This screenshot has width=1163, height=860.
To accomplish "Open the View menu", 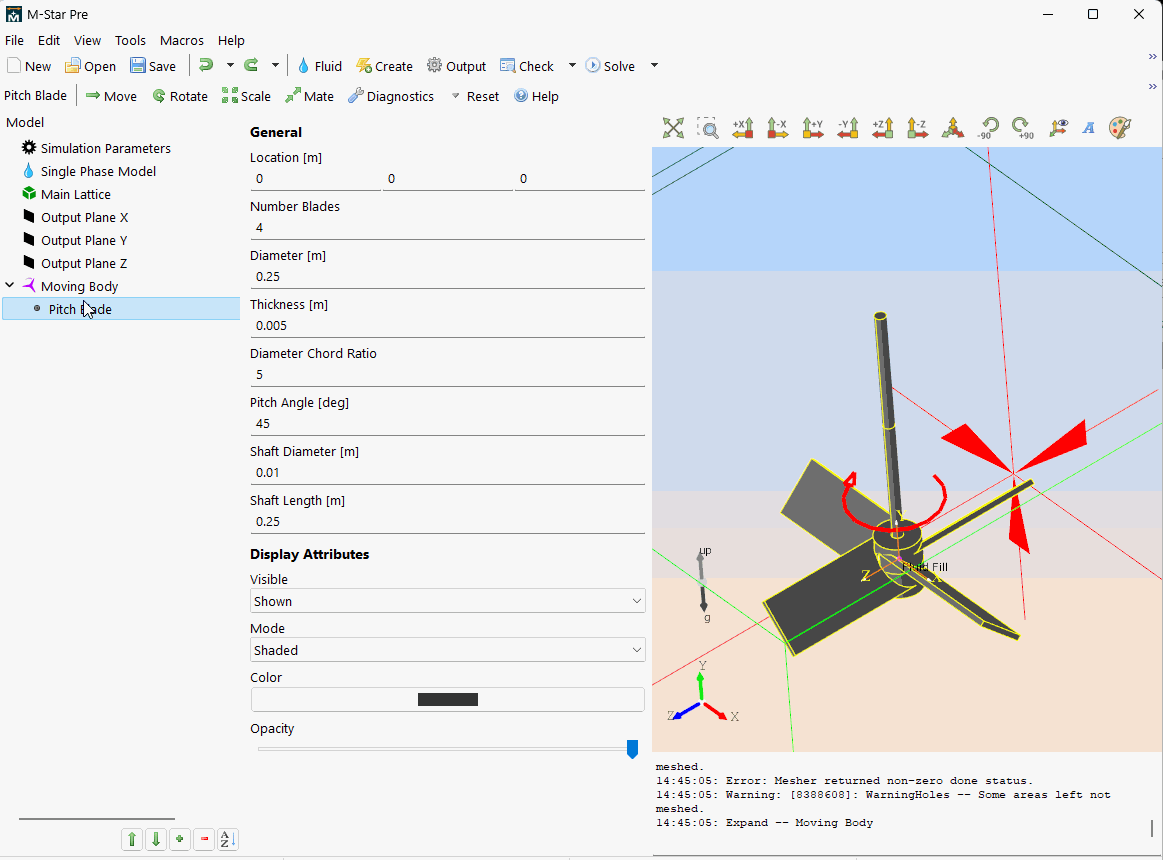I will [87, 40].
